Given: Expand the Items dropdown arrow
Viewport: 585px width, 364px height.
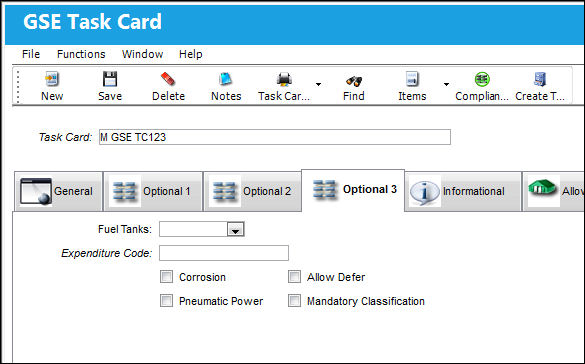Looking at the screenshot, I should tap(446, 85).
